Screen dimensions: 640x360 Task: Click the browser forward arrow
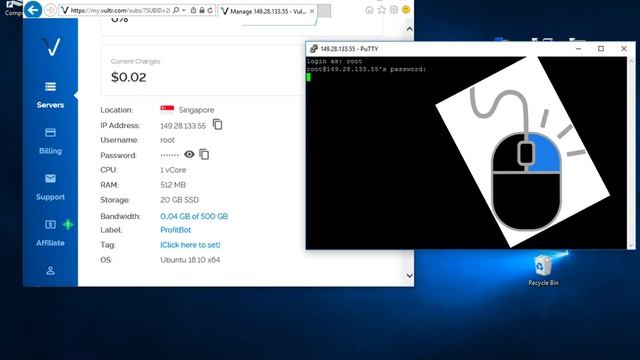point(50,10)
